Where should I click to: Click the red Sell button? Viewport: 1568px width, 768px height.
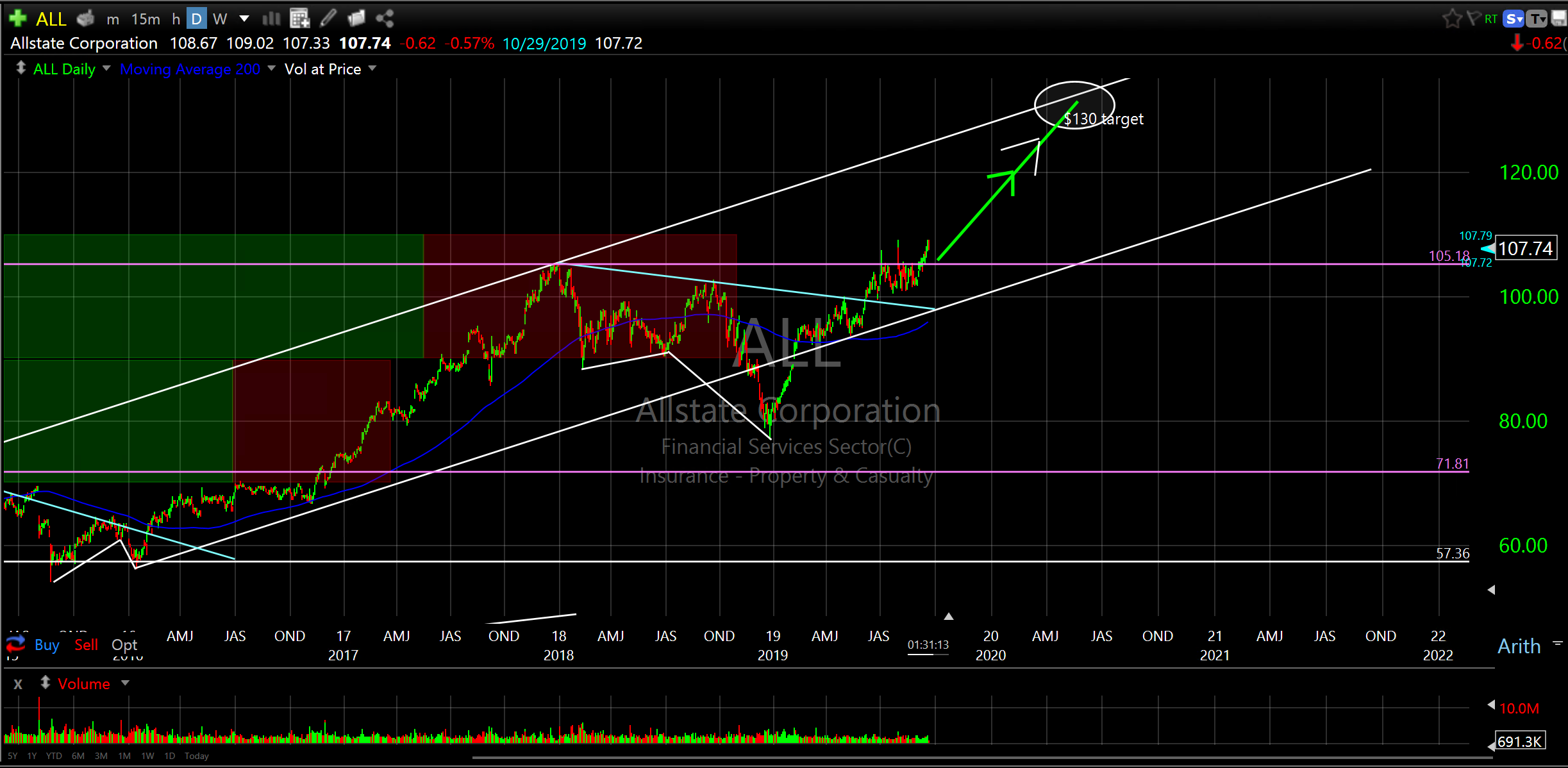(86, 645)
